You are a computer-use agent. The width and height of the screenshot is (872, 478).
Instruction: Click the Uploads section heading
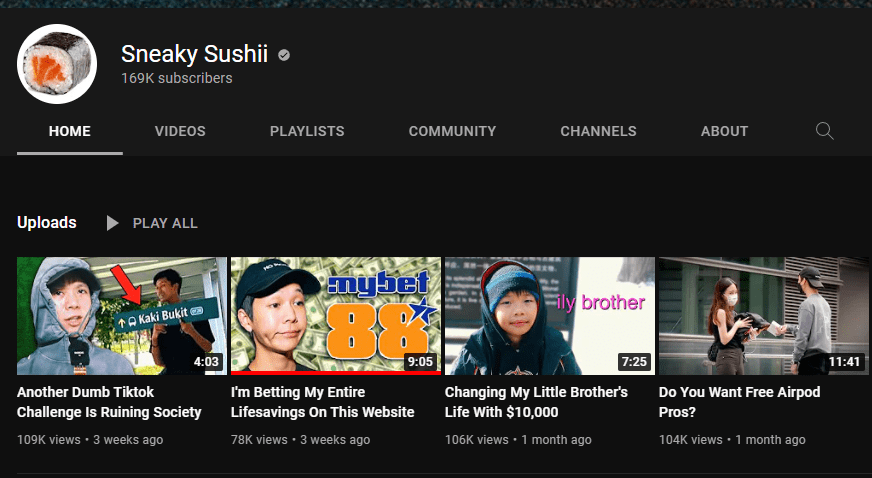[47, 222]
